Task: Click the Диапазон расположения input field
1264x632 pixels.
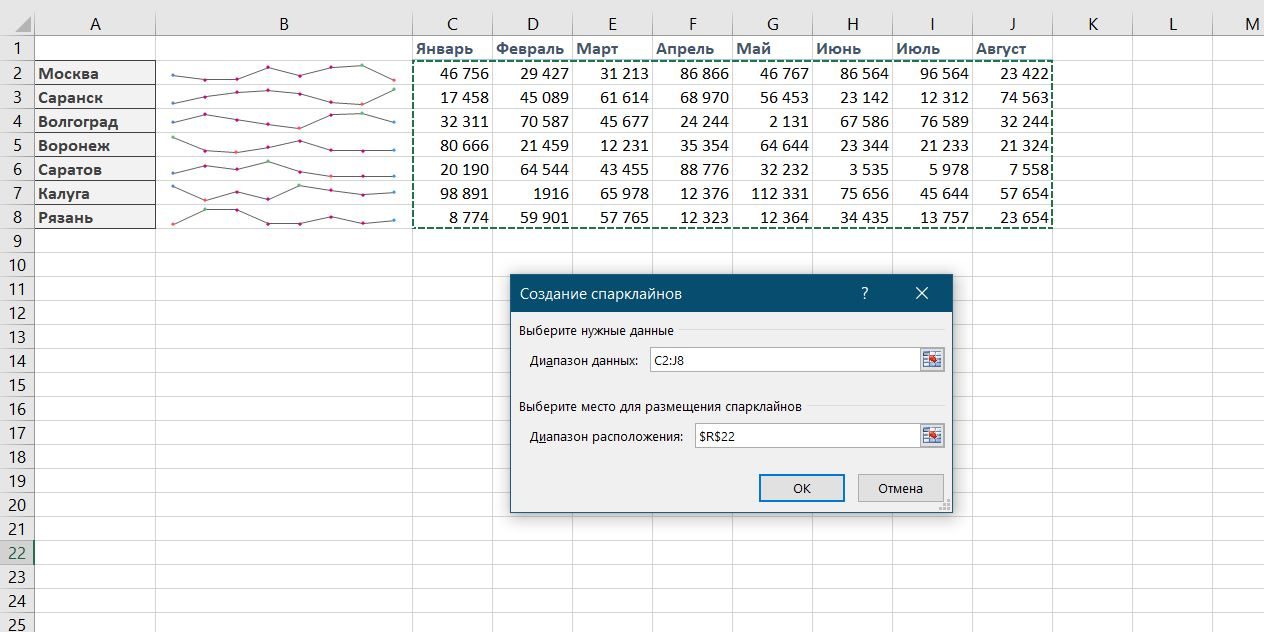Action: (x=805, y=436)
